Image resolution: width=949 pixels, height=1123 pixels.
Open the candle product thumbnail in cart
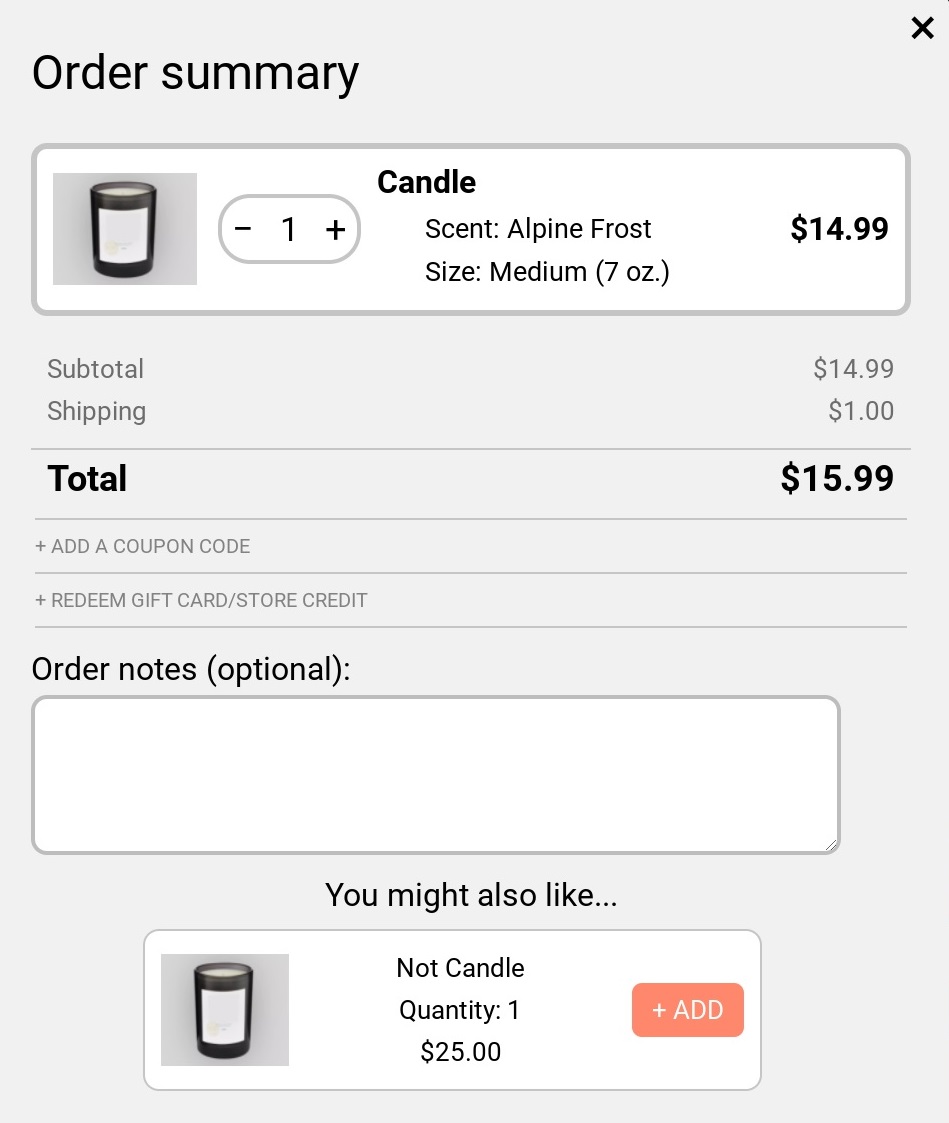point(125,228)
